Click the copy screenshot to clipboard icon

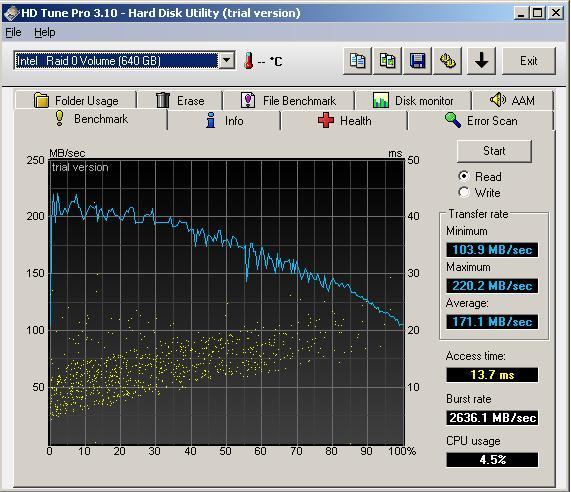[x=387, y=61]
